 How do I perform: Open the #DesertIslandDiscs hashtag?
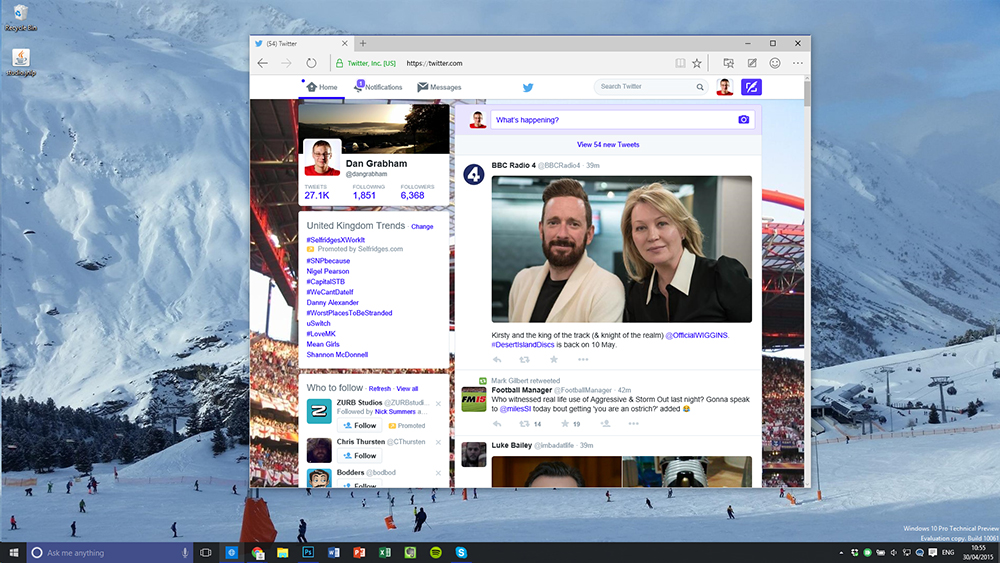tap(522, 345)
